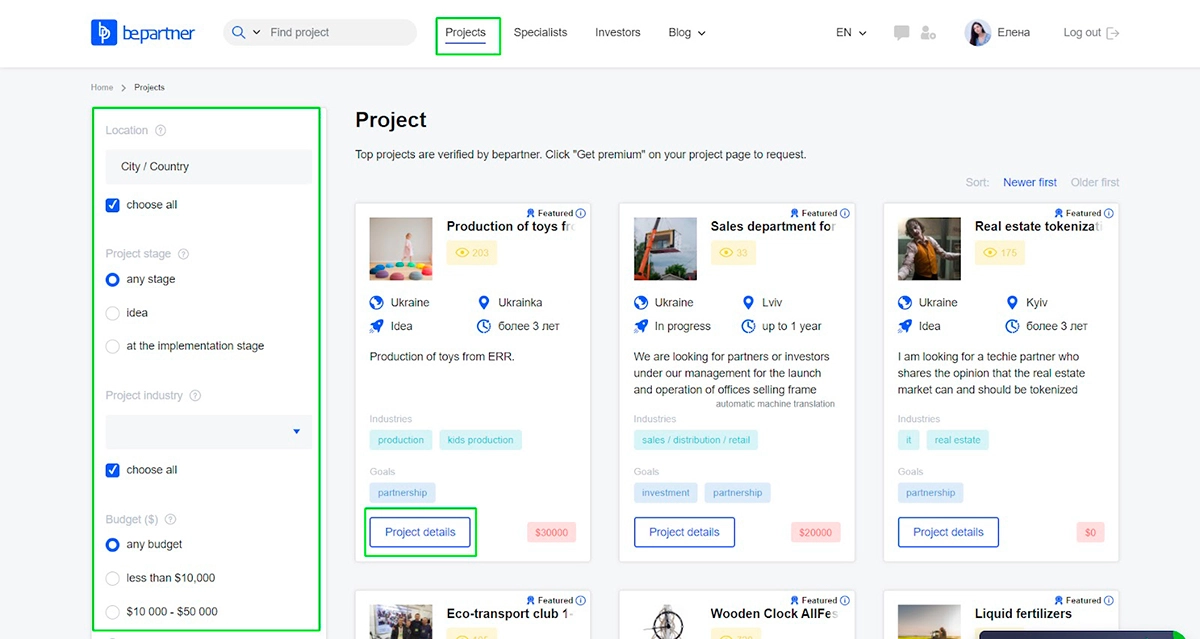Select the $10 000 - $50 000 budget
Screen dimensions: 1200x639
pos(113,611)
